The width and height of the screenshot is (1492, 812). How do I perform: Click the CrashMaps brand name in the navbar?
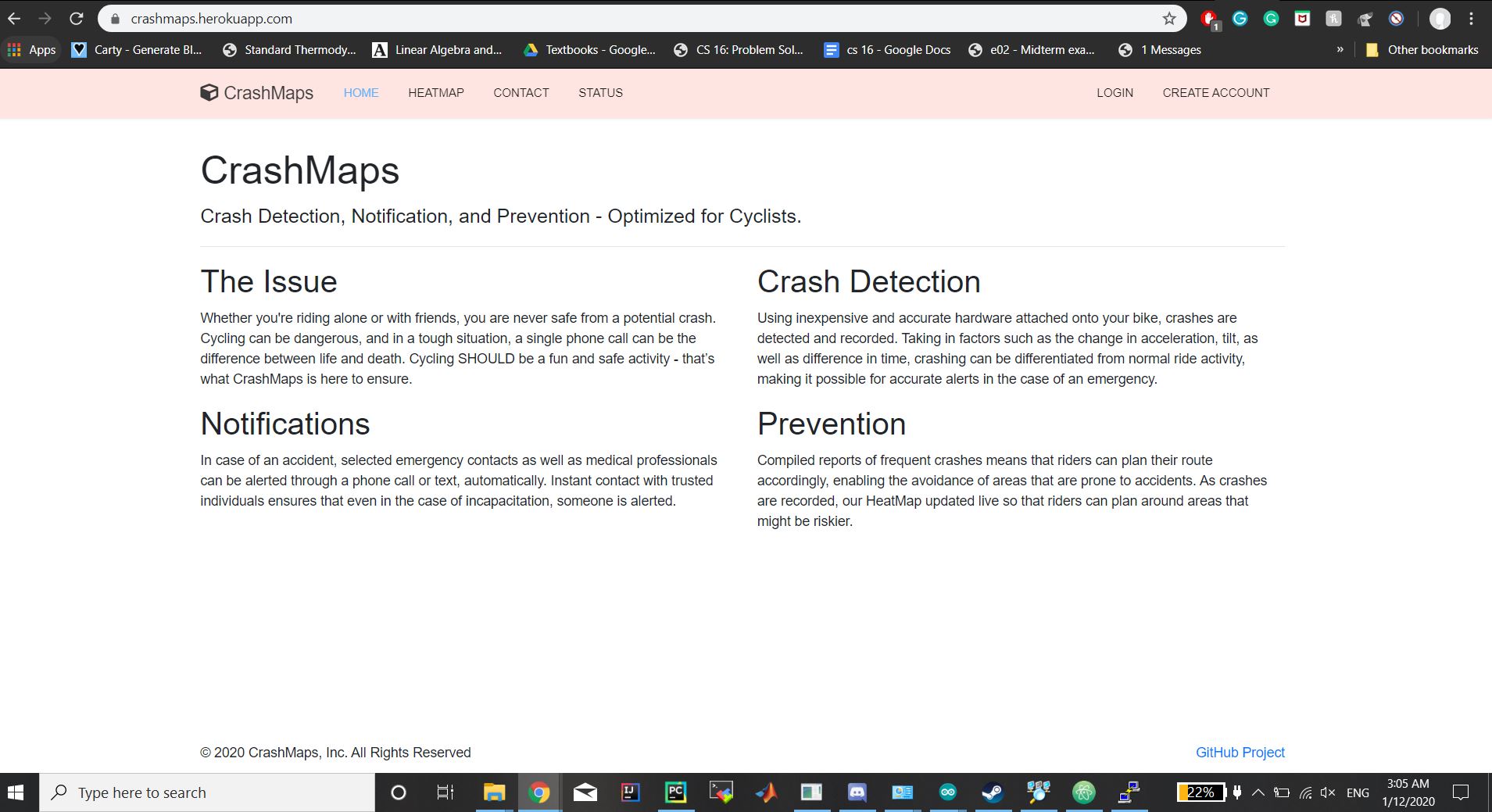268,93
